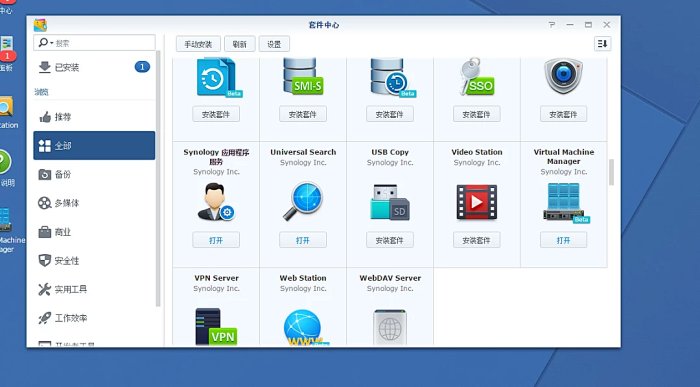This screenshot has height=387, width=700.
Task: Click the film reel icon beside 多媒体
Action: 45,203
